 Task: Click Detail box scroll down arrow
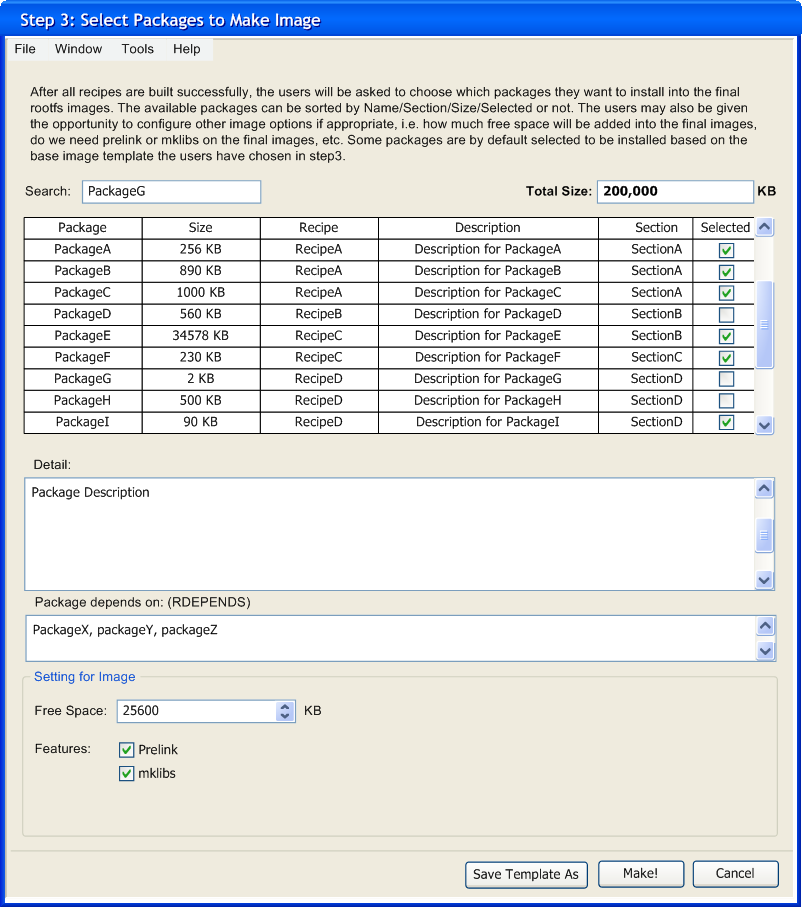pos(765,579)
